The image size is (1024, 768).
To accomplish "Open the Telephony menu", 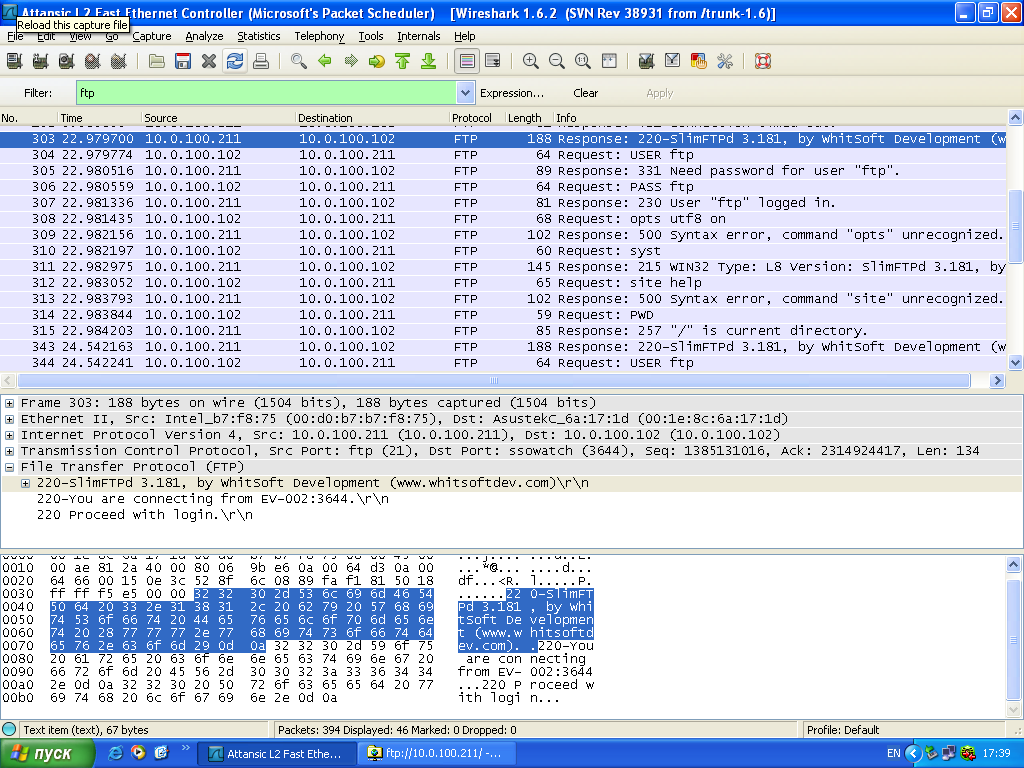I will [x=319, y=36].
